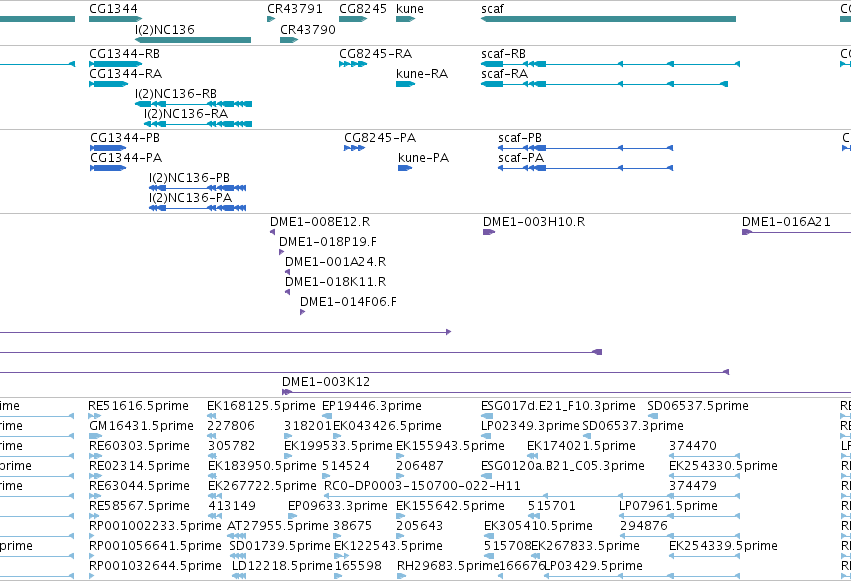
Task: Open EST RE58567.5prime
Action: point(94,516)
